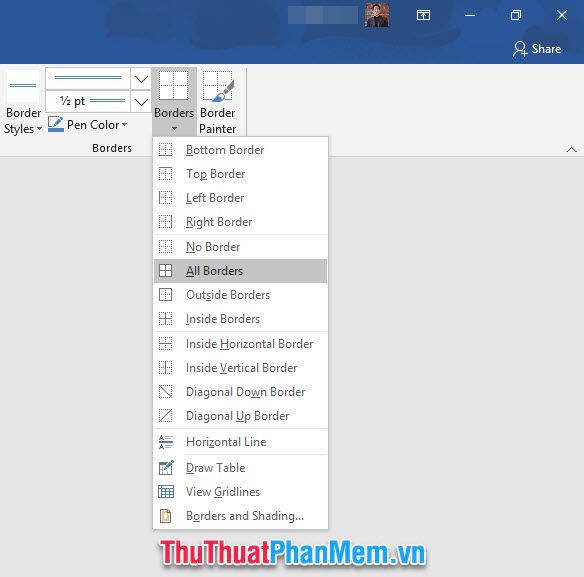Click the No Border grid icon
Image resolution: width=584 pixels, height=577 pixels.
[165, 247]
